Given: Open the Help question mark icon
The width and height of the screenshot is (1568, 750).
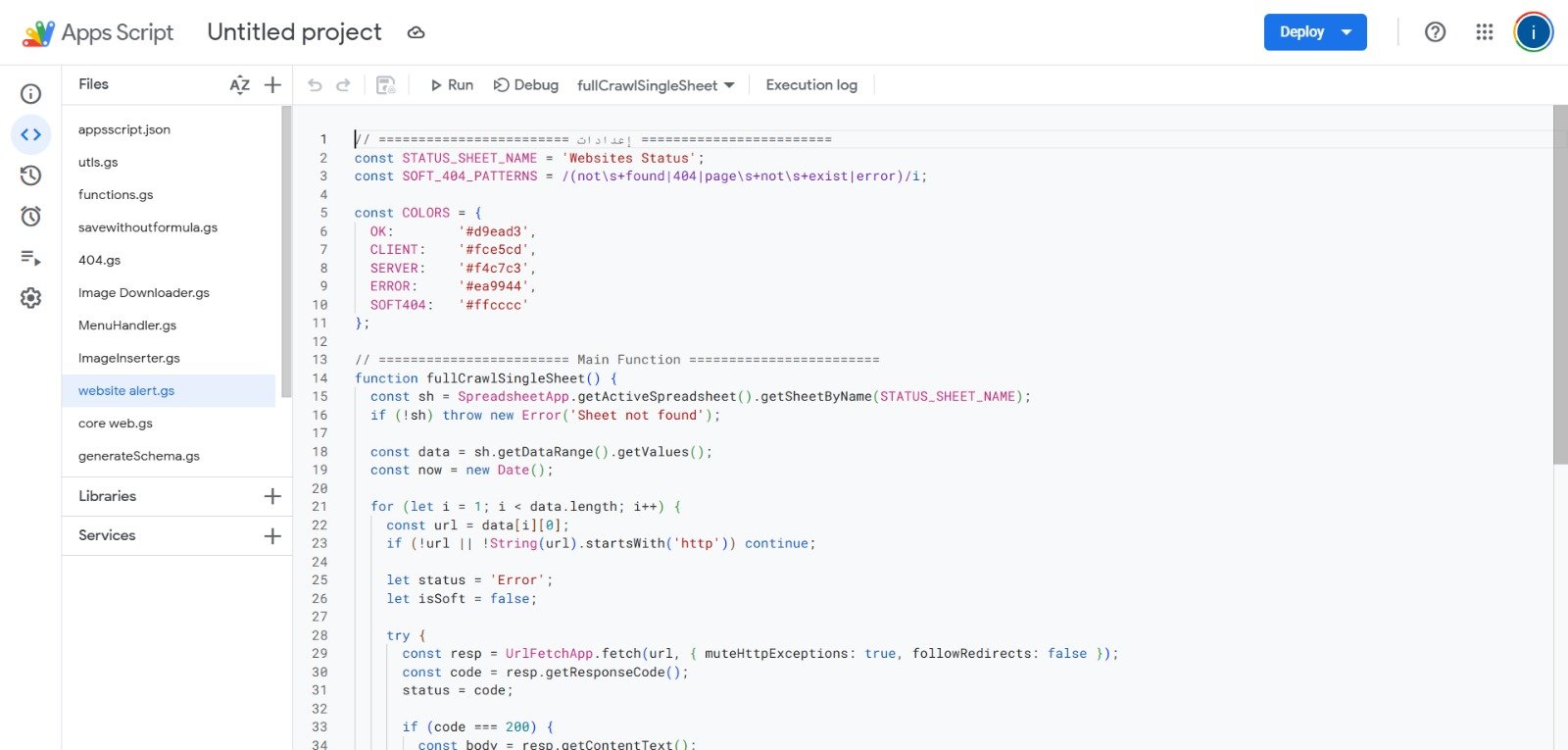Looking at the screenshot, I should click(x=1435, y=32).
